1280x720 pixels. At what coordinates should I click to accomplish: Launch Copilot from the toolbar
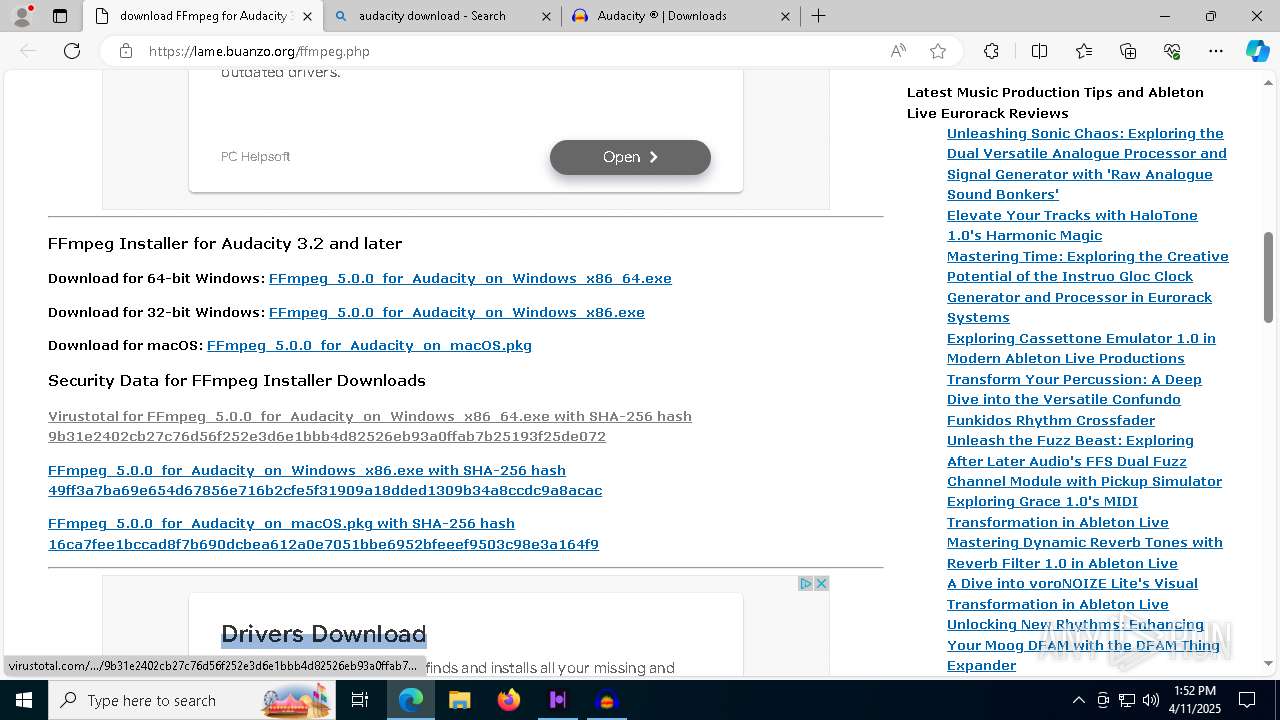(x=1257, y=51)
